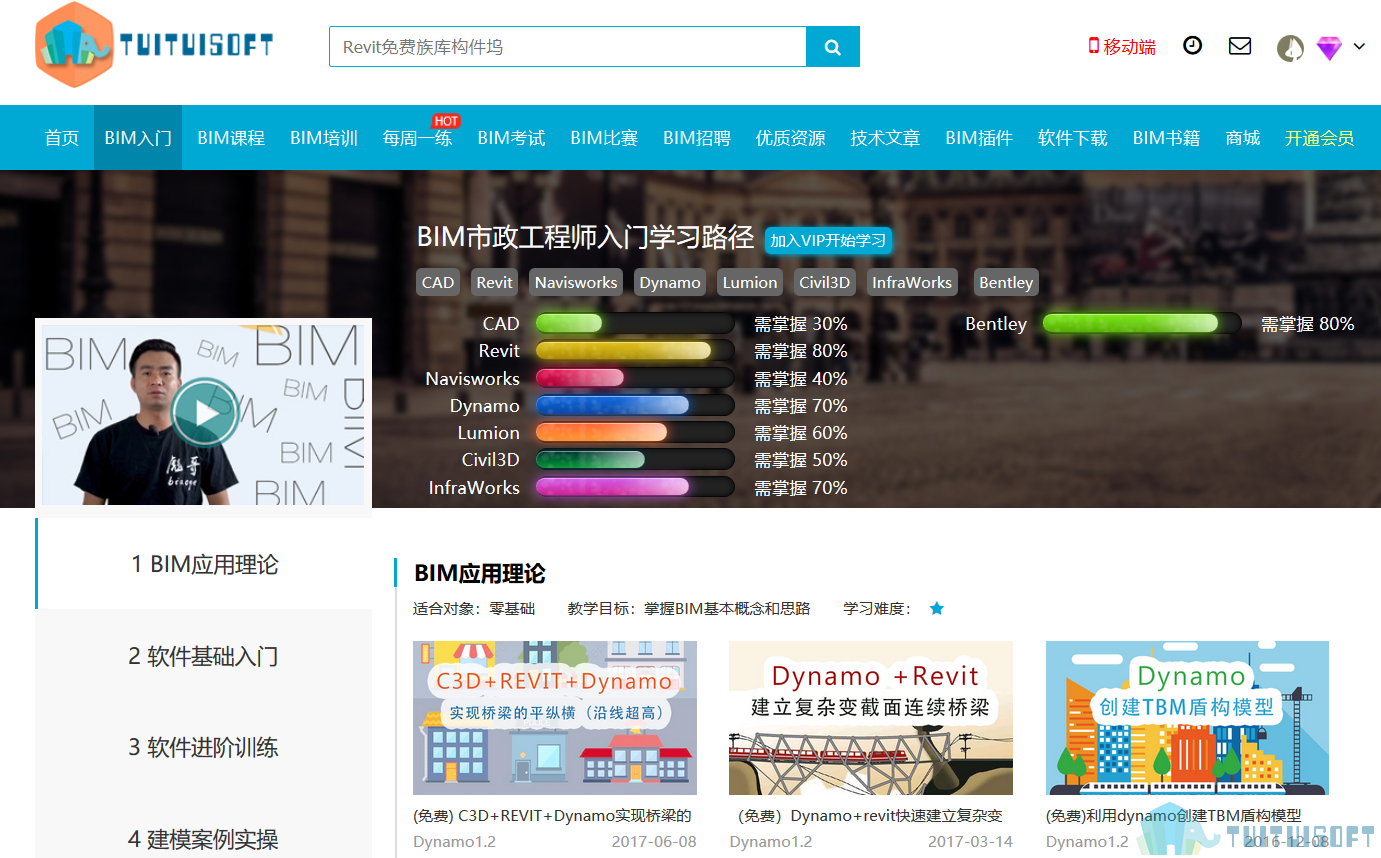Focus the Revit search input field

click(568, 47)
